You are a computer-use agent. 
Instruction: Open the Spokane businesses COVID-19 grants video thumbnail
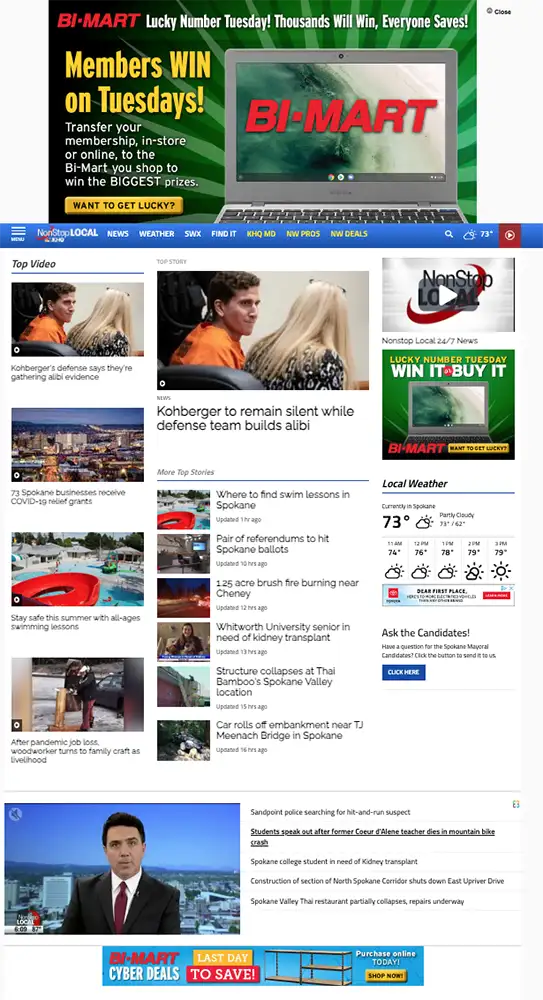77,445
